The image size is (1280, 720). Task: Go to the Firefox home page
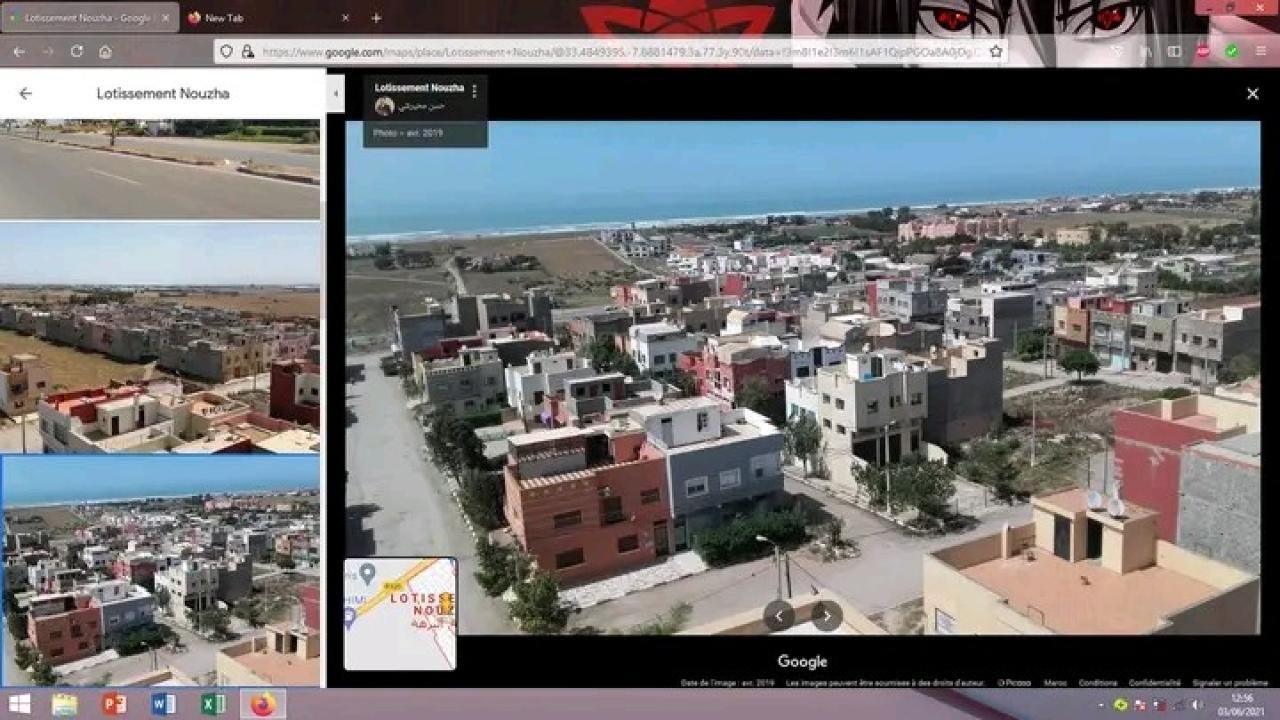click(x=105, y=51)
